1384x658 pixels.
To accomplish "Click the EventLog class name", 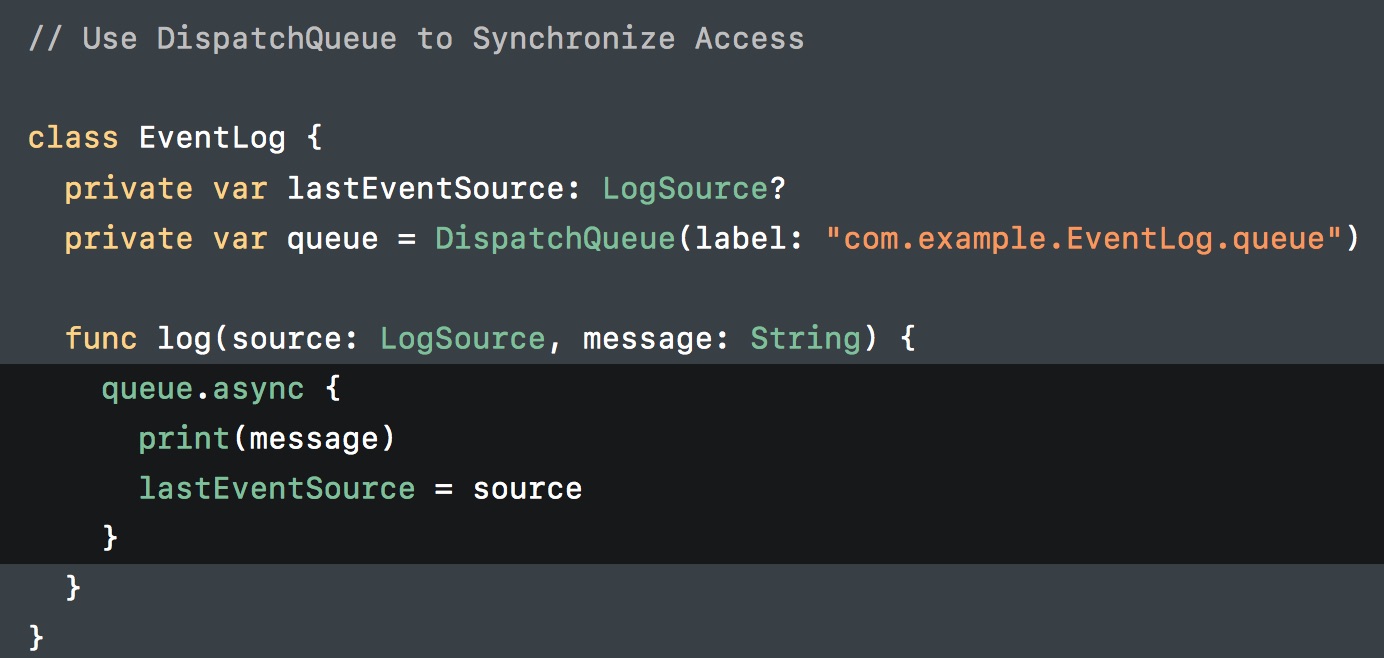I will pos(212,139).
